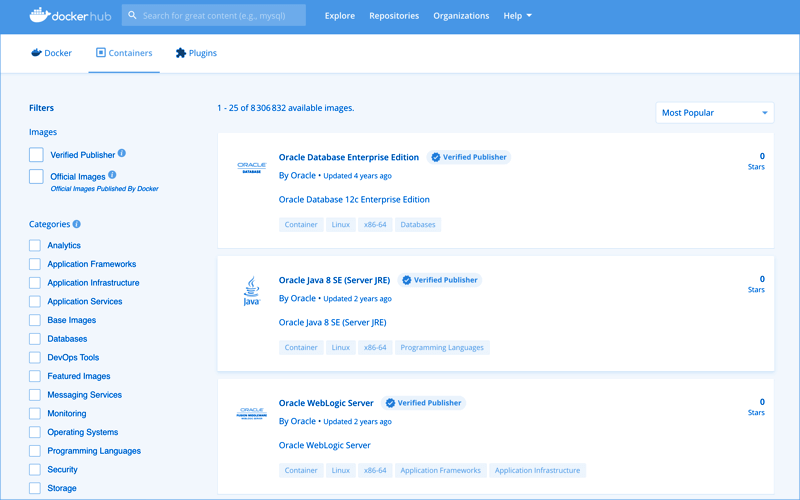Enable the Verified Publisher filter checkbox

[36, 155]
